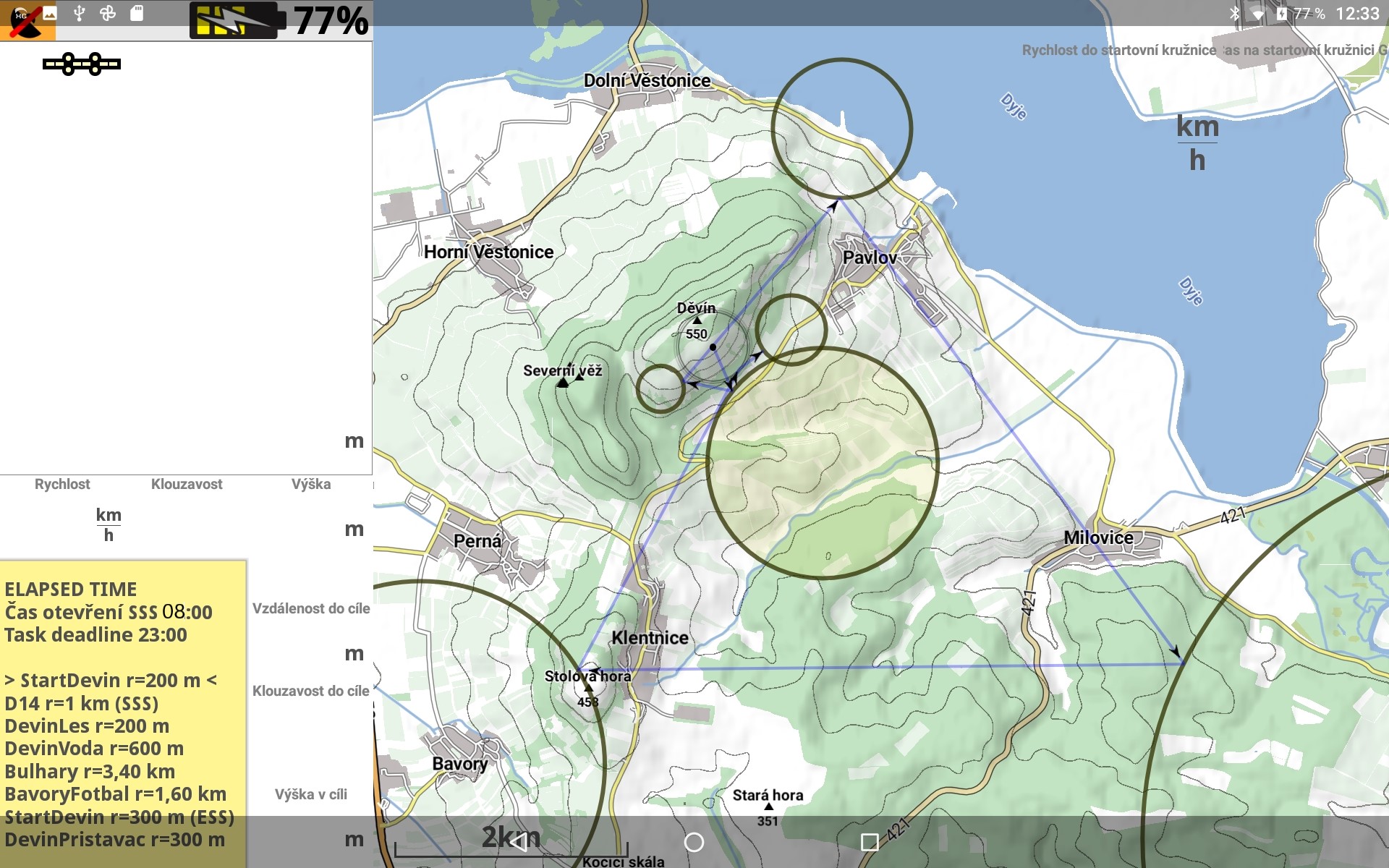Tap the Milovice town label
The height and width of the screenshot is (868, 1389).
tap(1098, 537)
